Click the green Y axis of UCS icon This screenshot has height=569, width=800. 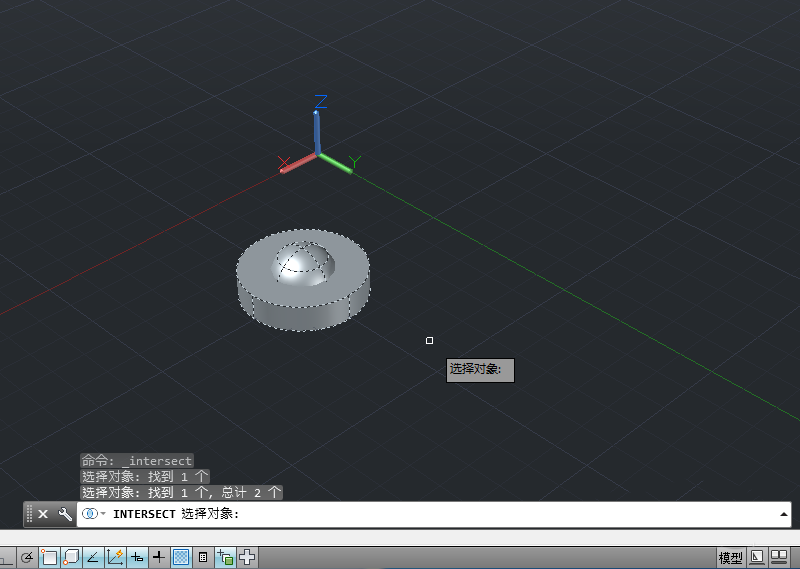point(335,163)
